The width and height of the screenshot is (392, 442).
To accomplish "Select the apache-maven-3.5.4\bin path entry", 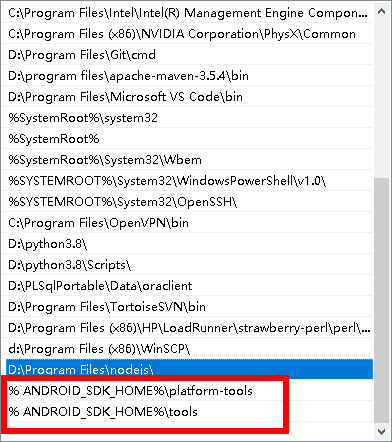I will point(188,76).
